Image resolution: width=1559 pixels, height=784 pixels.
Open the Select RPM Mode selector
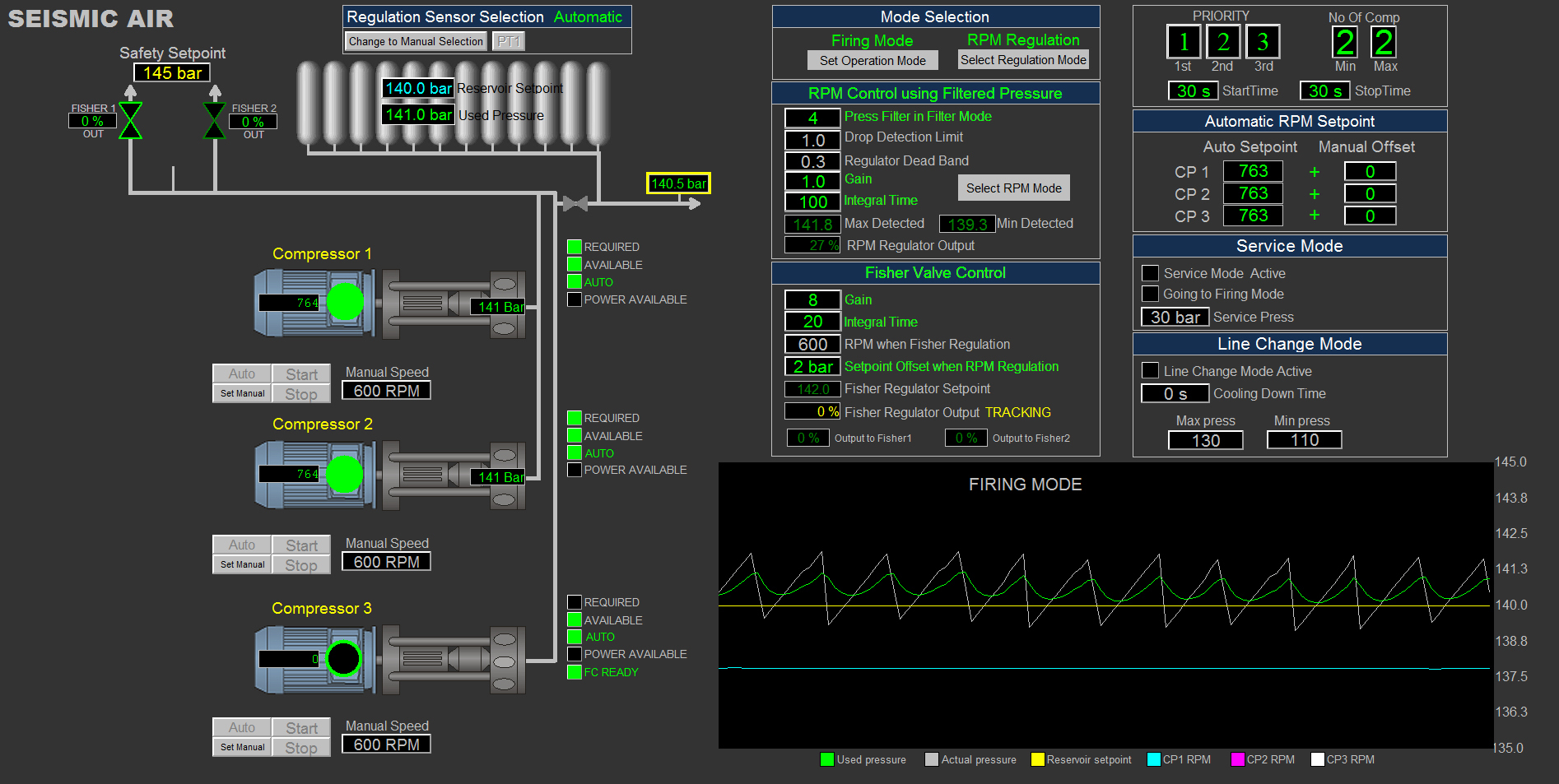point(1013,188)
